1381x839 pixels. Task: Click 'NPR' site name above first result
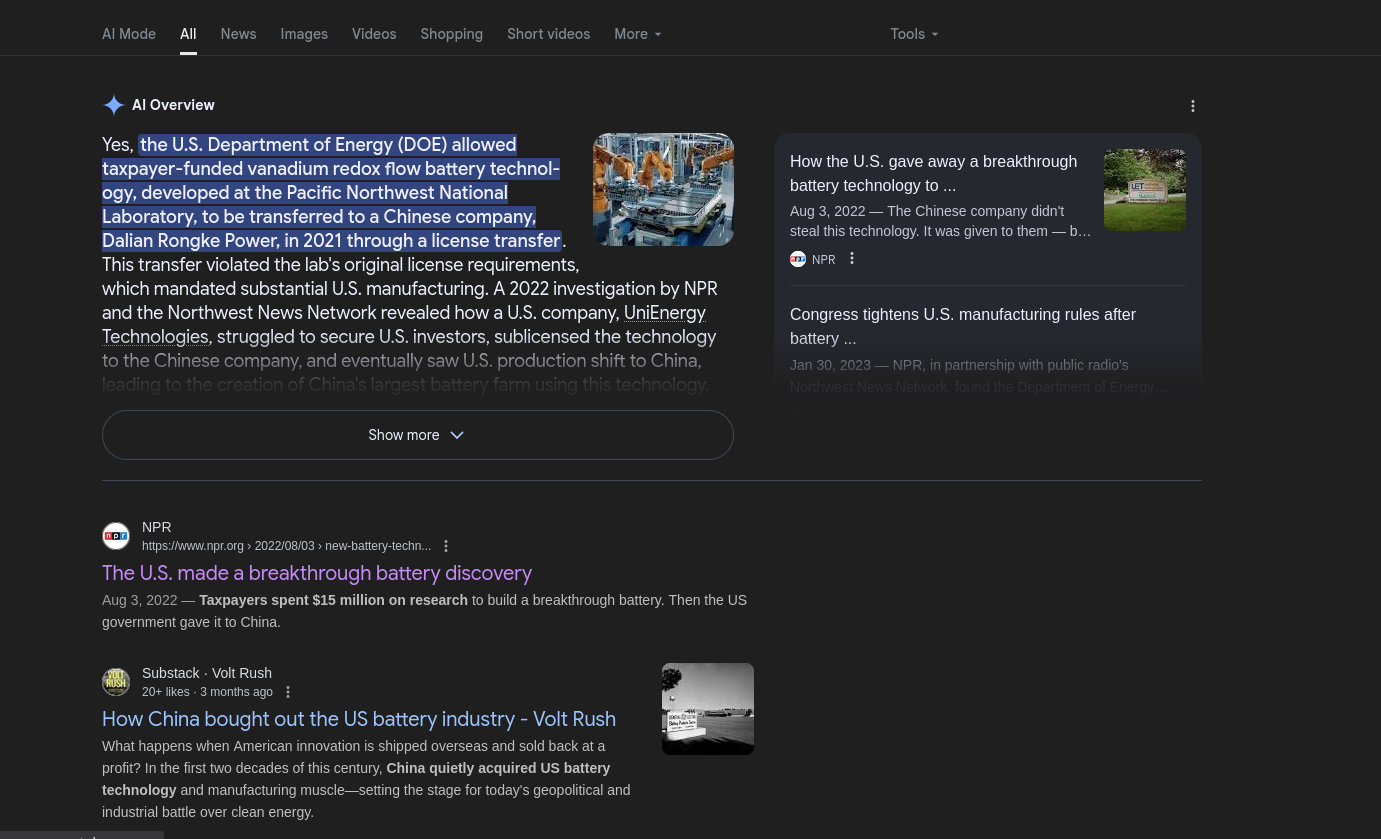pyautogui.click(x=157, y=527)
